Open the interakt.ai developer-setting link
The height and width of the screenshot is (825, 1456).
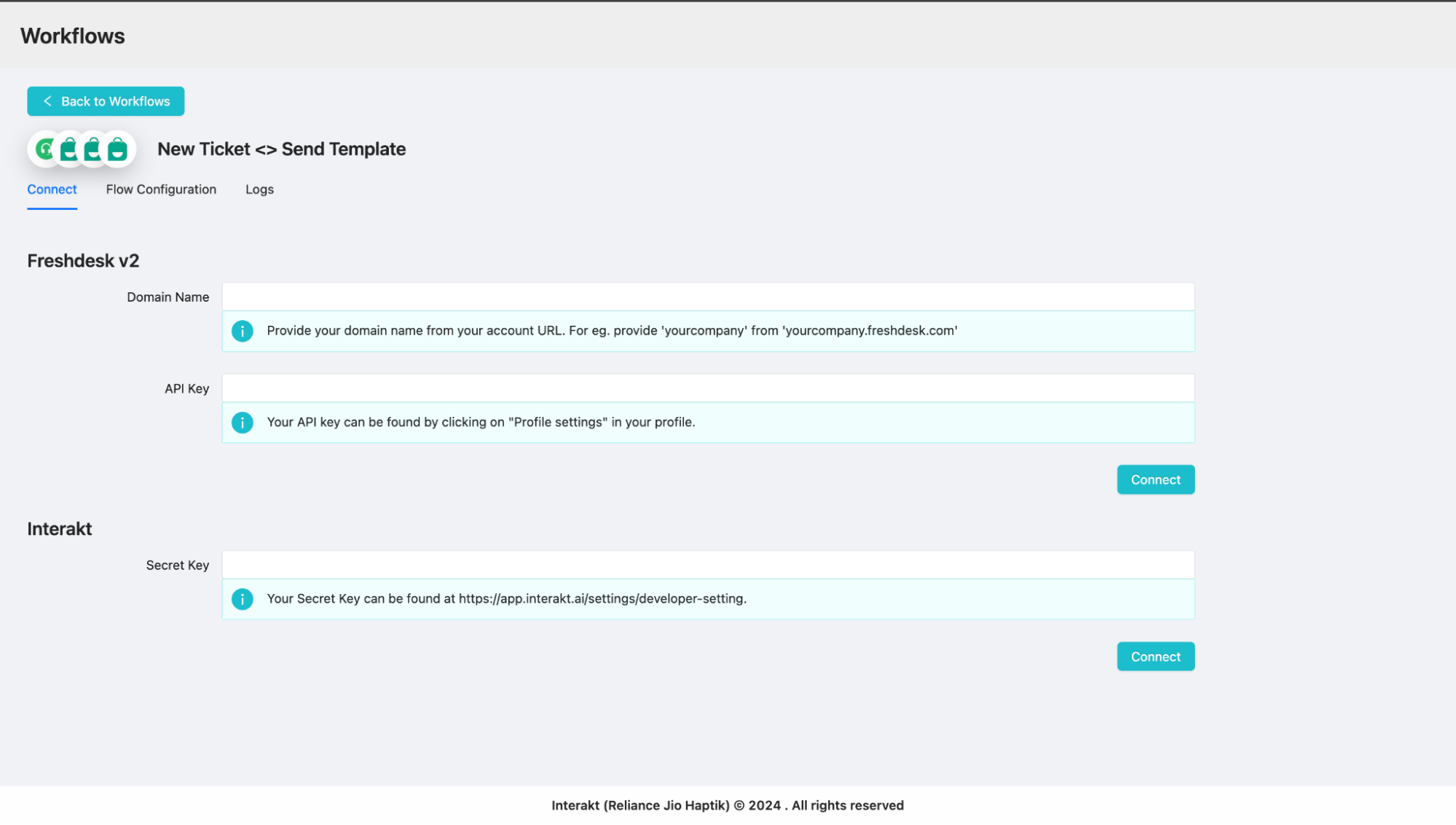click(602, 599)
